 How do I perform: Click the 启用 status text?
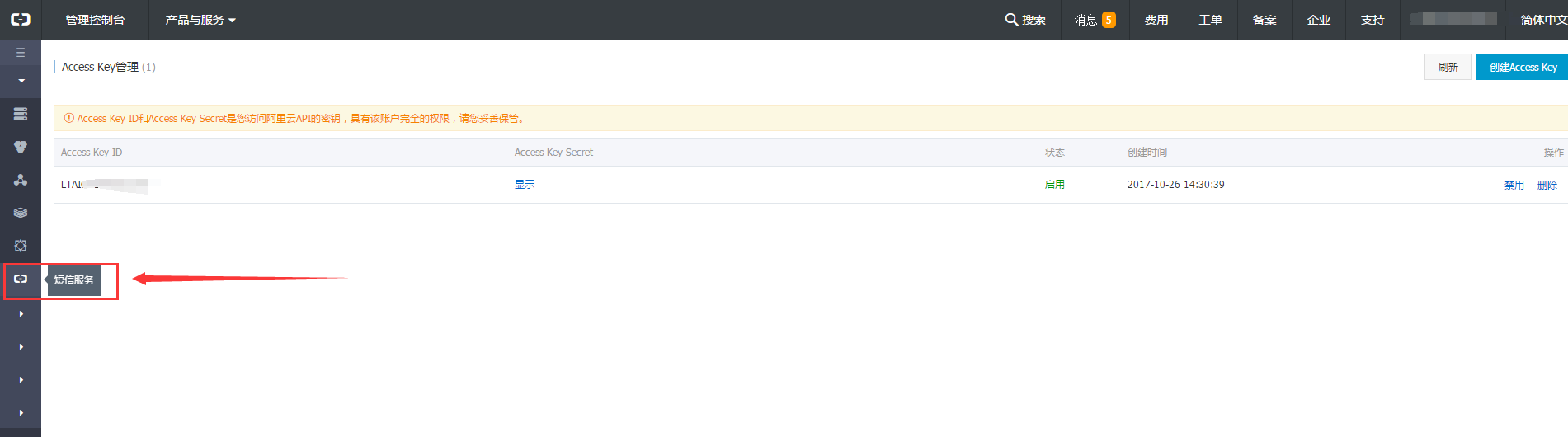(x=1054, y=185)
